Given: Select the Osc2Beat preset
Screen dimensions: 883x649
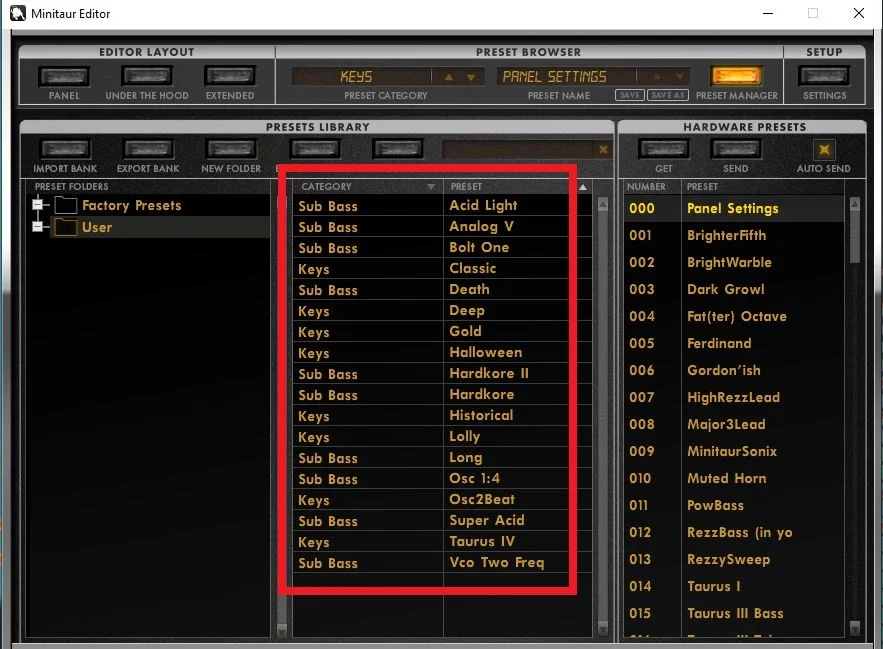Looking at the screenshot, I should [x=482, y=500].
